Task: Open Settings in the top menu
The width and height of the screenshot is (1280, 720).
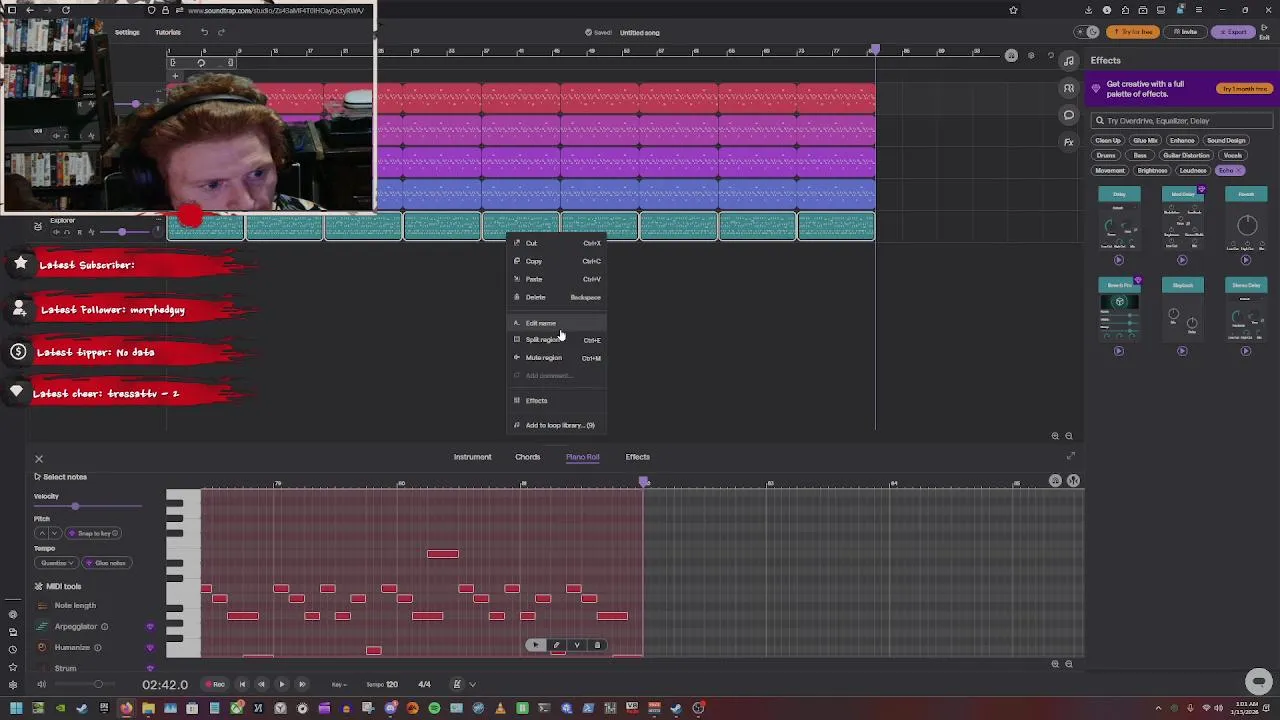Action: coord(127,32)
